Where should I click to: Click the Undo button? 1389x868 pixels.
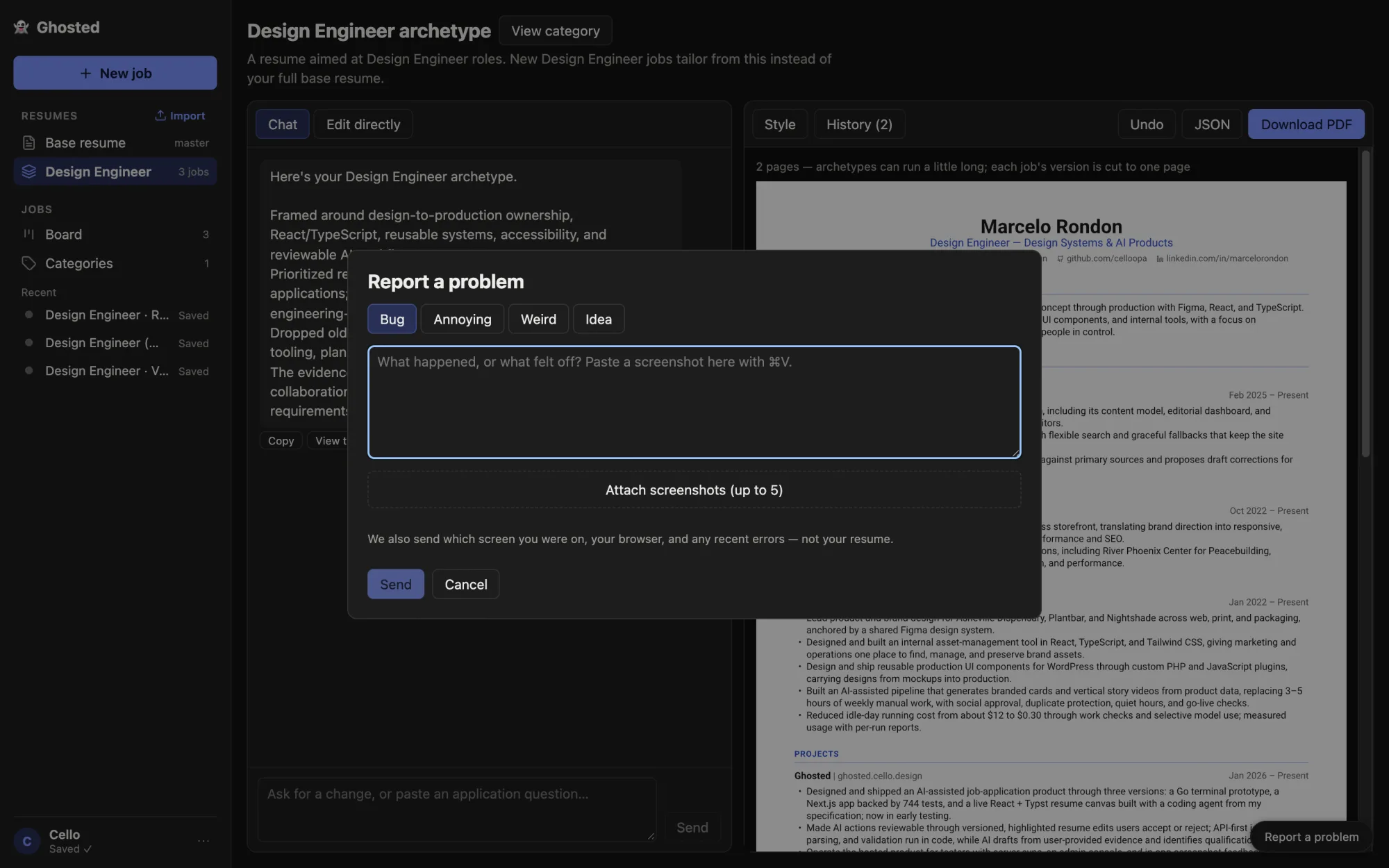[1147, 124]
